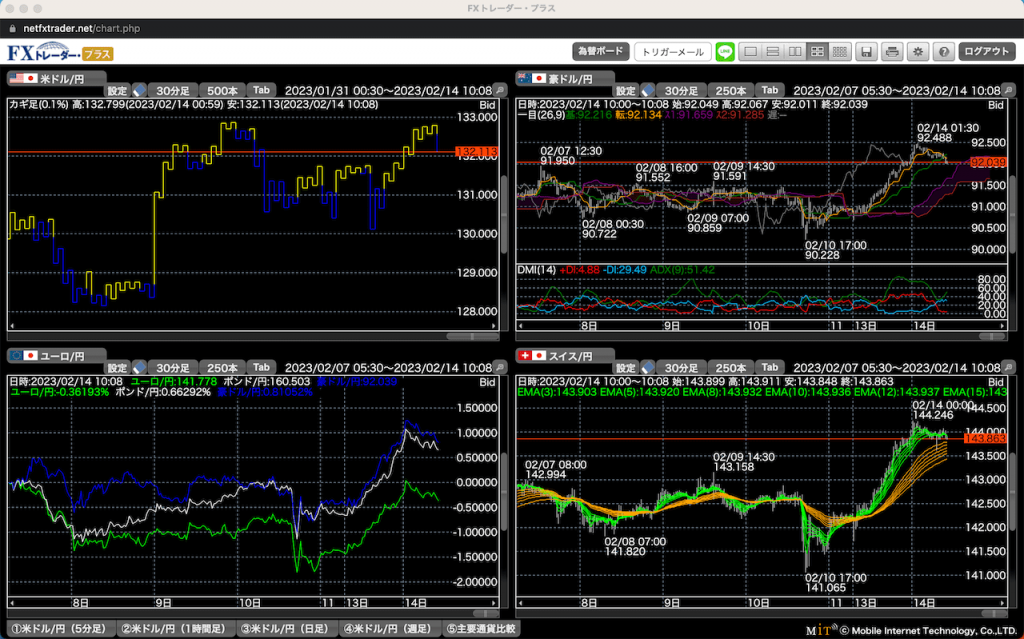
Task: Click the lock icon in the address bar
Action: [12, 29]
